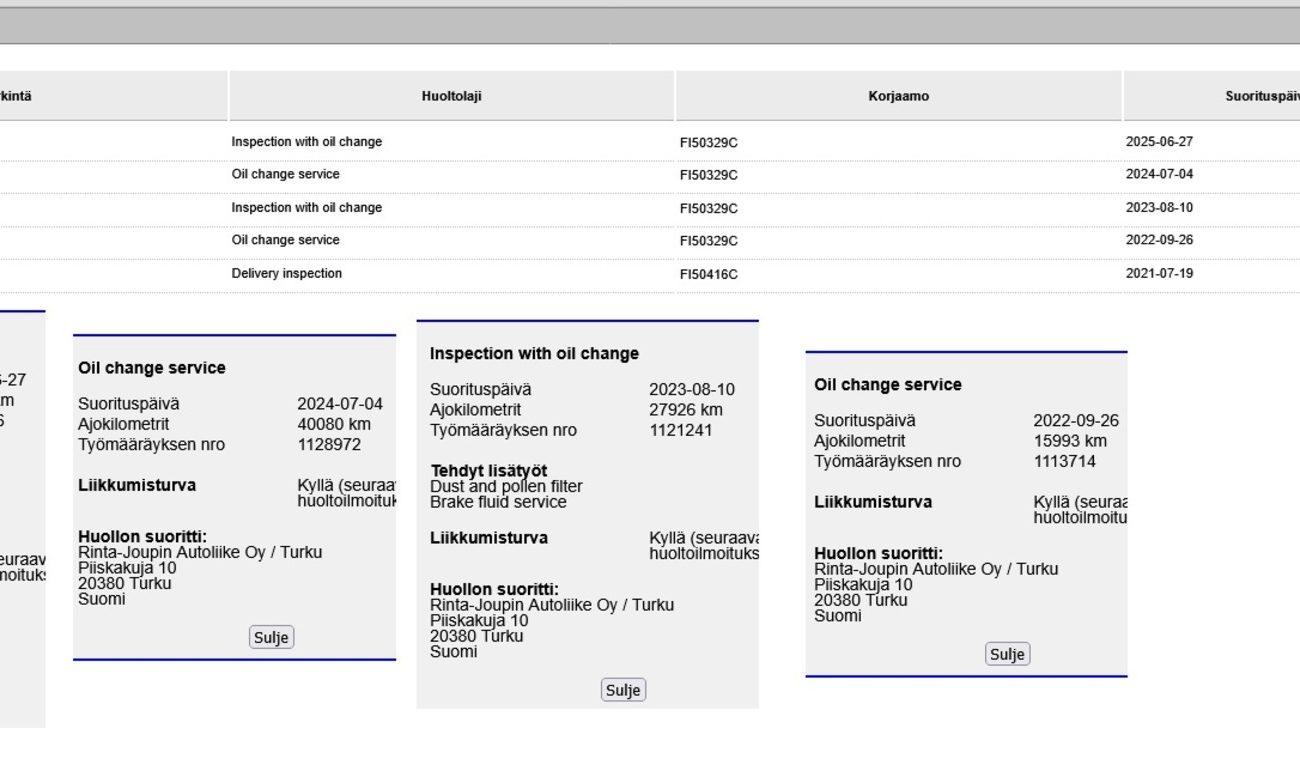Click the 27926 km mileage value
The image size is (1300, 783).
(685, 410)
